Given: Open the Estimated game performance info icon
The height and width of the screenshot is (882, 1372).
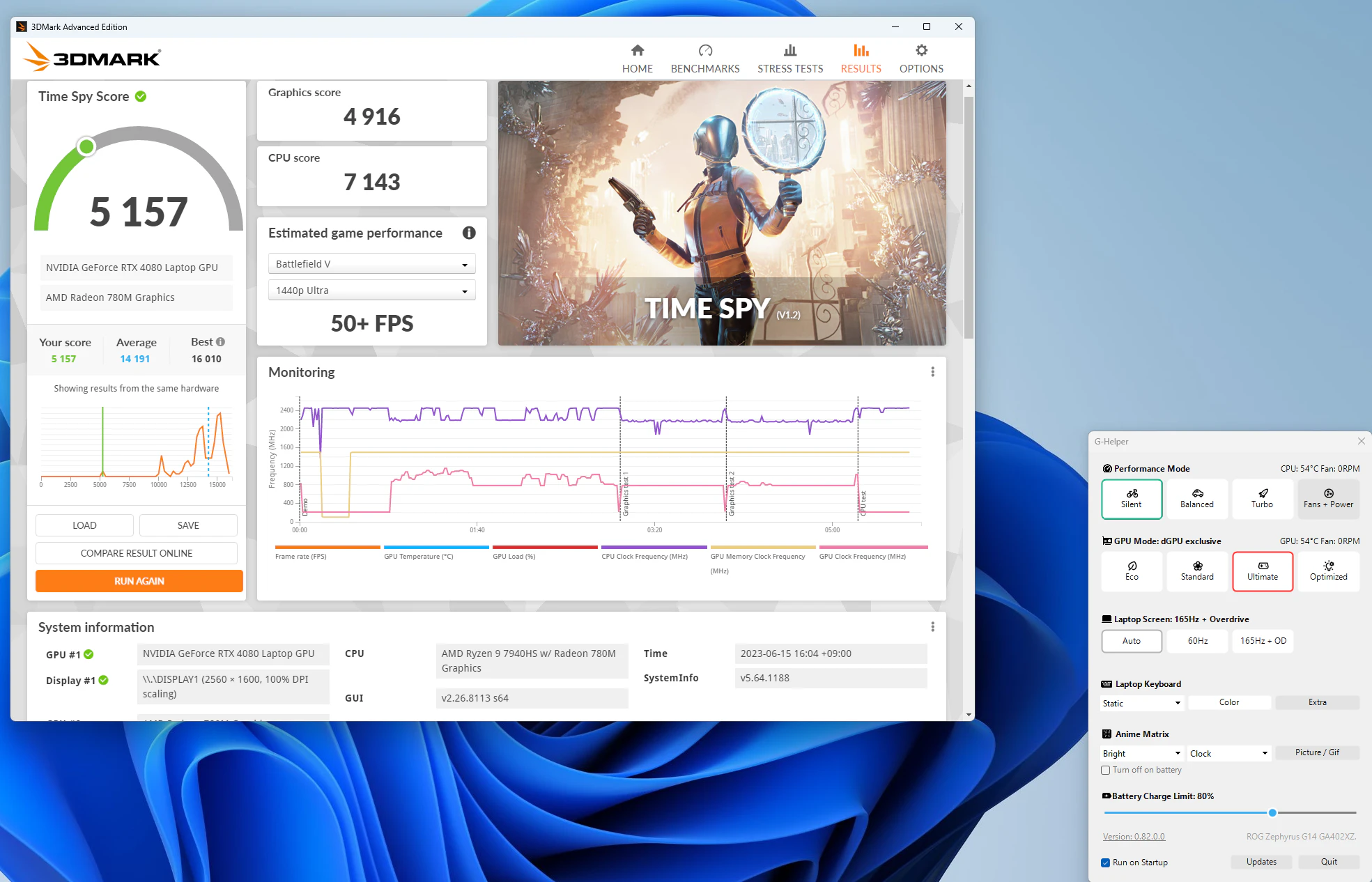Looking at the screenshot, I should tap(469, 233).
